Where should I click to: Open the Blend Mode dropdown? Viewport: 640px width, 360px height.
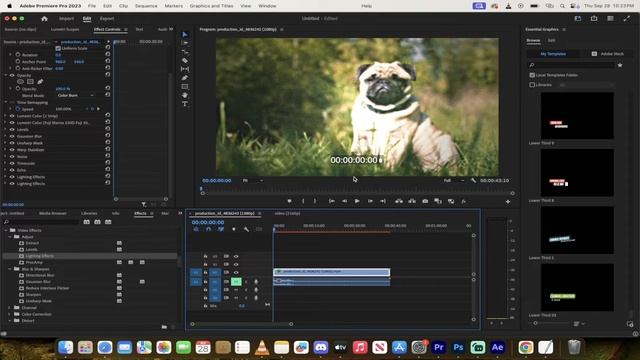76,95
